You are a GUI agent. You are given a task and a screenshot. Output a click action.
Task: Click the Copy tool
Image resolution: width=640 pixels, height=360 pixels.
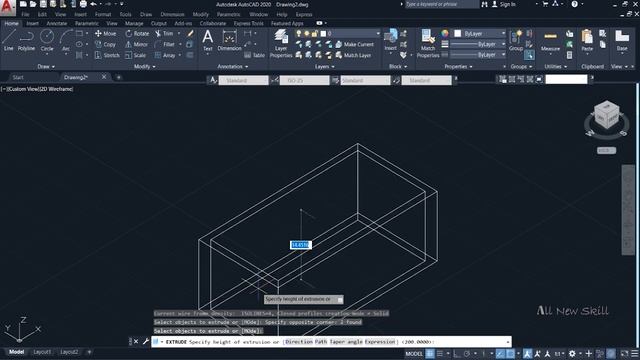tap(106, 44)
